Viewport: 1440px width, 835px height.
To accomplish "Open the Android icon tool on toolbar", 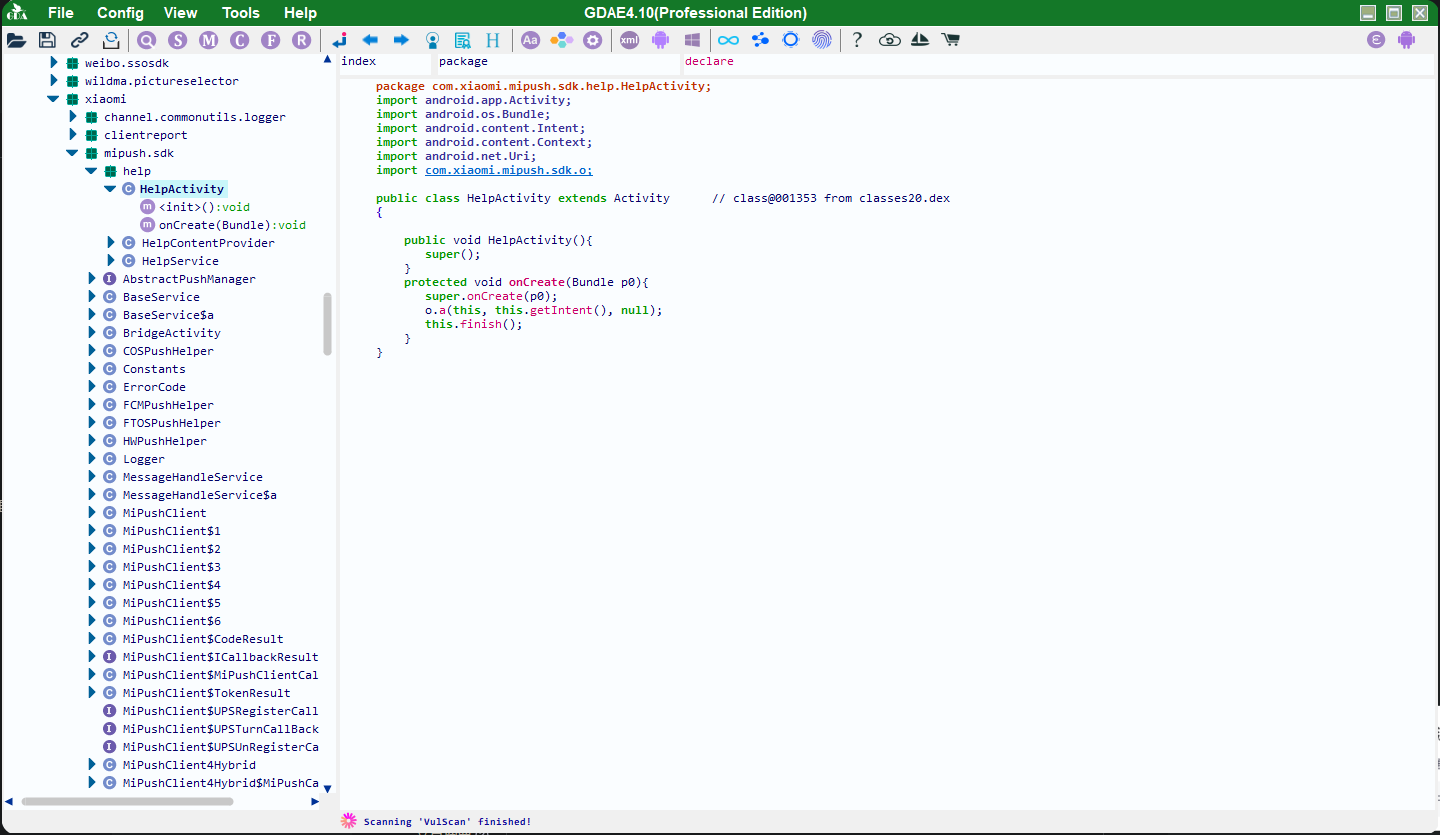I will pos(659,40).
